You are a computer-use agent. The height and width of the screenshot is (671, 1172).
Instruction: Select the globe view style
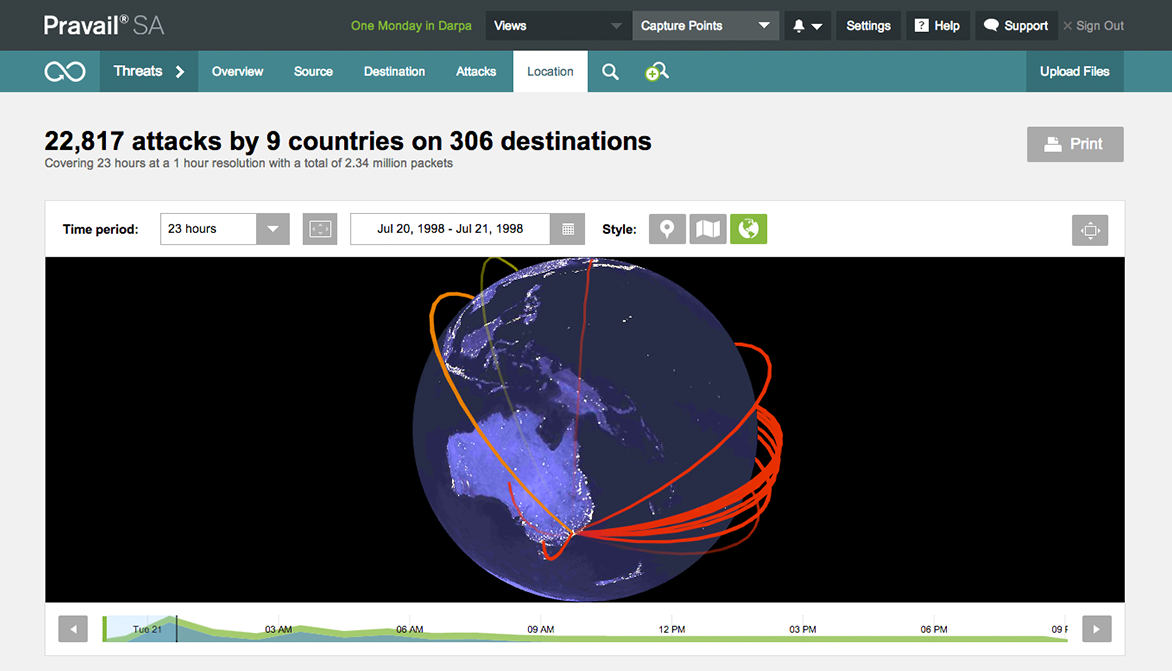(748, 229)
